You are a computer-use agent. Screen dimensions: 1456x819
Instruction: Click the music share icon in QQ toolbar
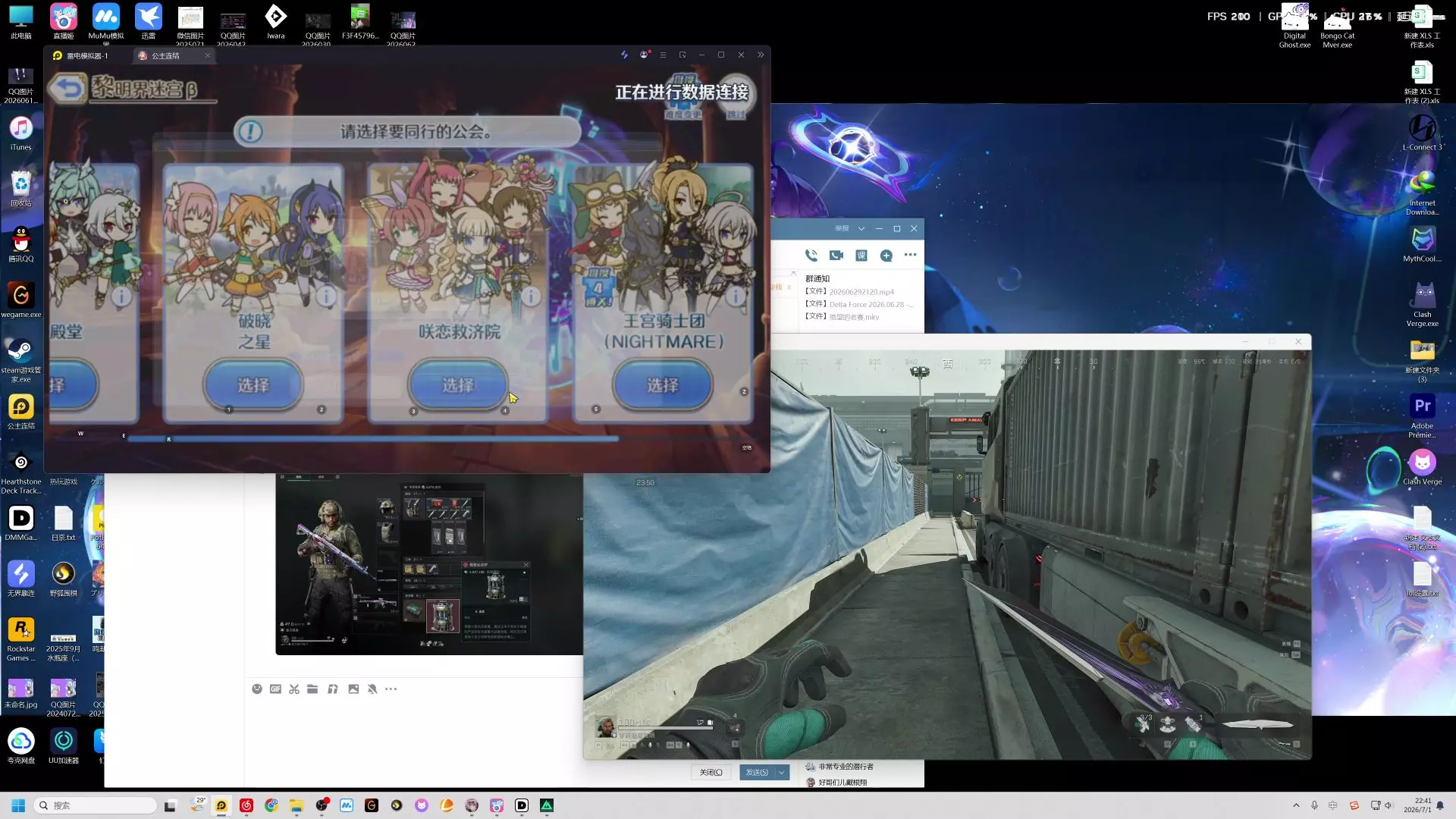[x=332, y=689]
